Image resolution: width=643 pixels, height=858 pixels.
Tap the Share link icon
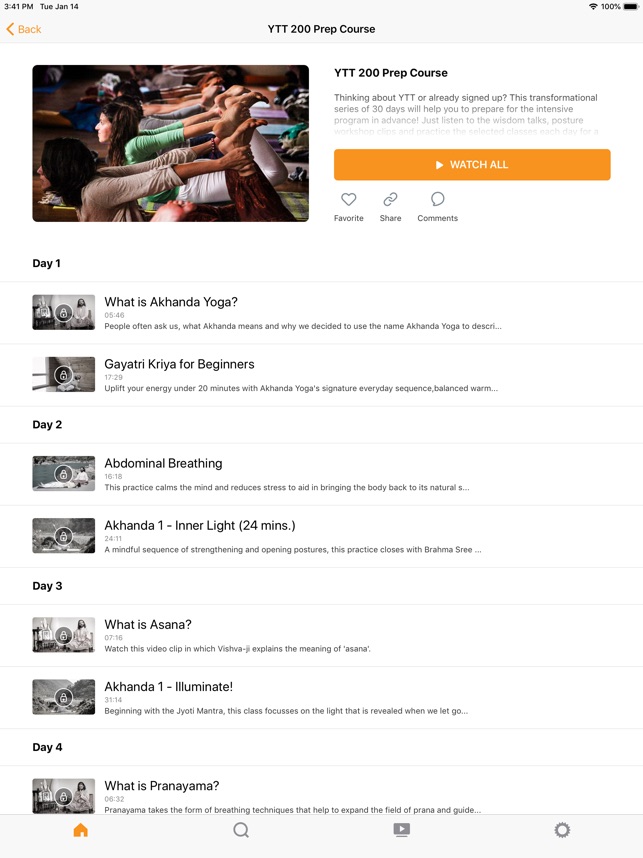pos(390,199)
